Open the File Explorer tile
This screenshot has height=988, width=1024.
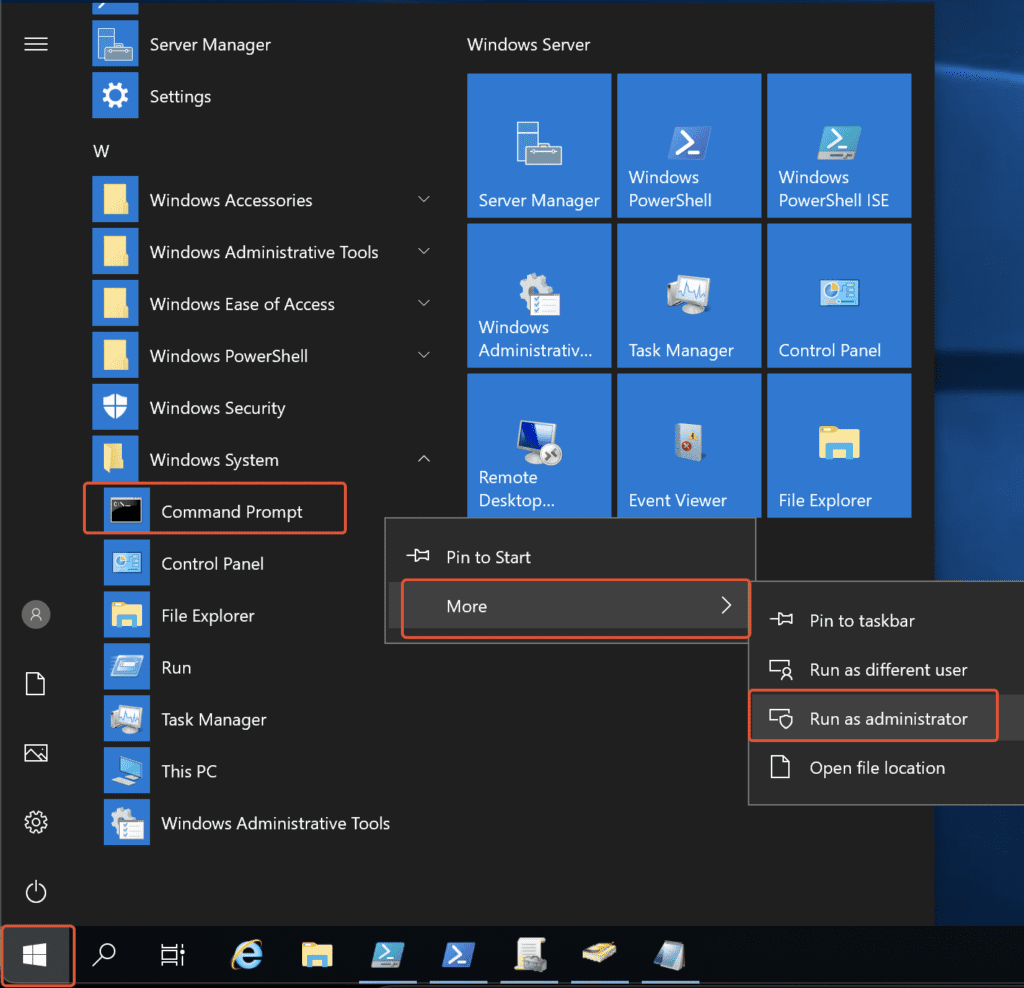coord(839,445)
